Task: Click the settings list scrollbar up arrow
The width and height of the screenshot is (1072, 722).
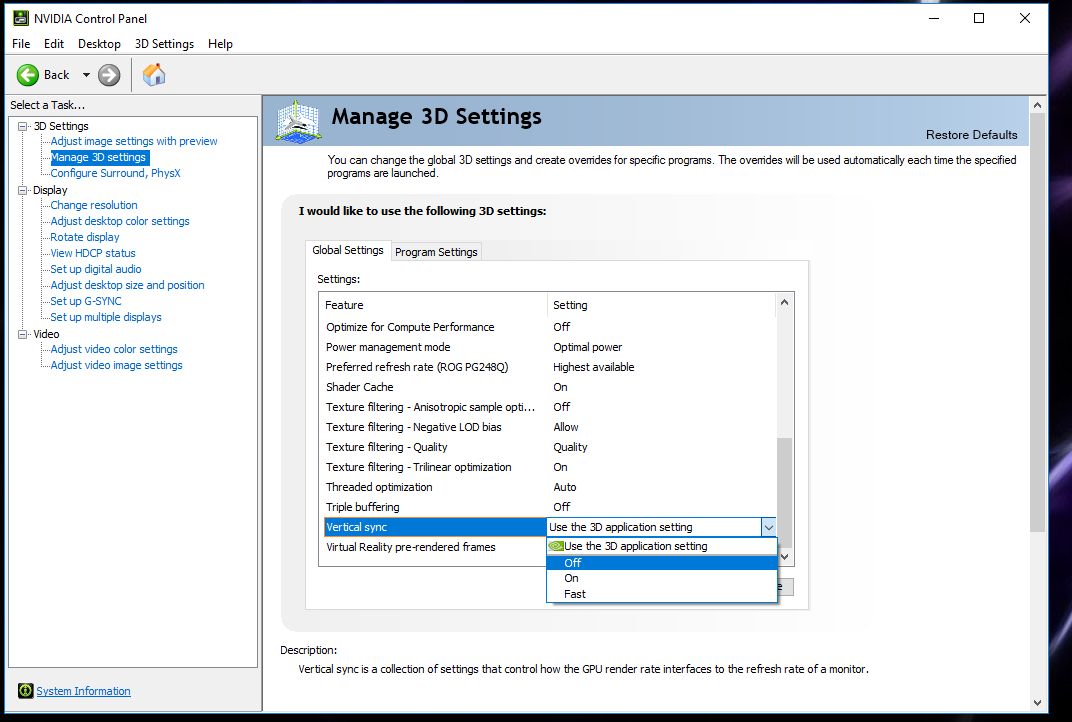Action: click(784, 302)
